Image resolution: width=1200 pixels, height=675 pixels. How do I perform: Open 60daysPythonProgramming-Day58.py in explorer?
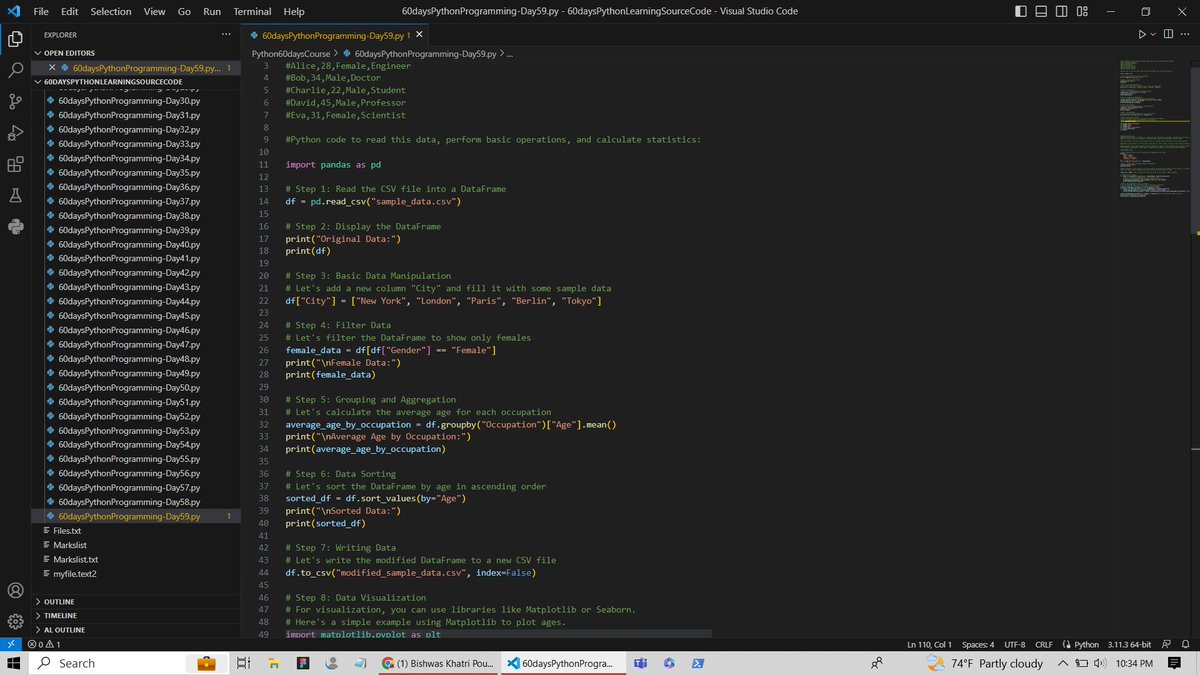128,502
